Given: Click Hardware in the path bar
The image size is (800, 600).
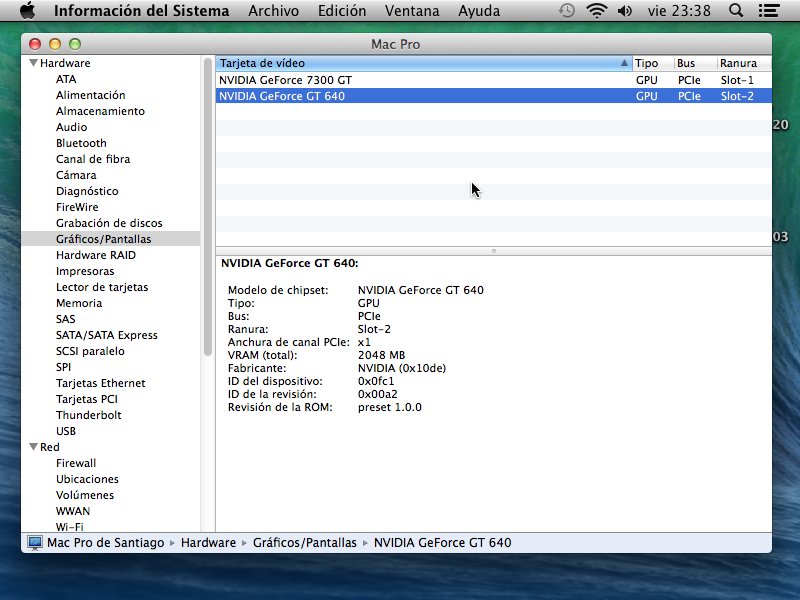Looking at the screenshot, I should (208, 543).
